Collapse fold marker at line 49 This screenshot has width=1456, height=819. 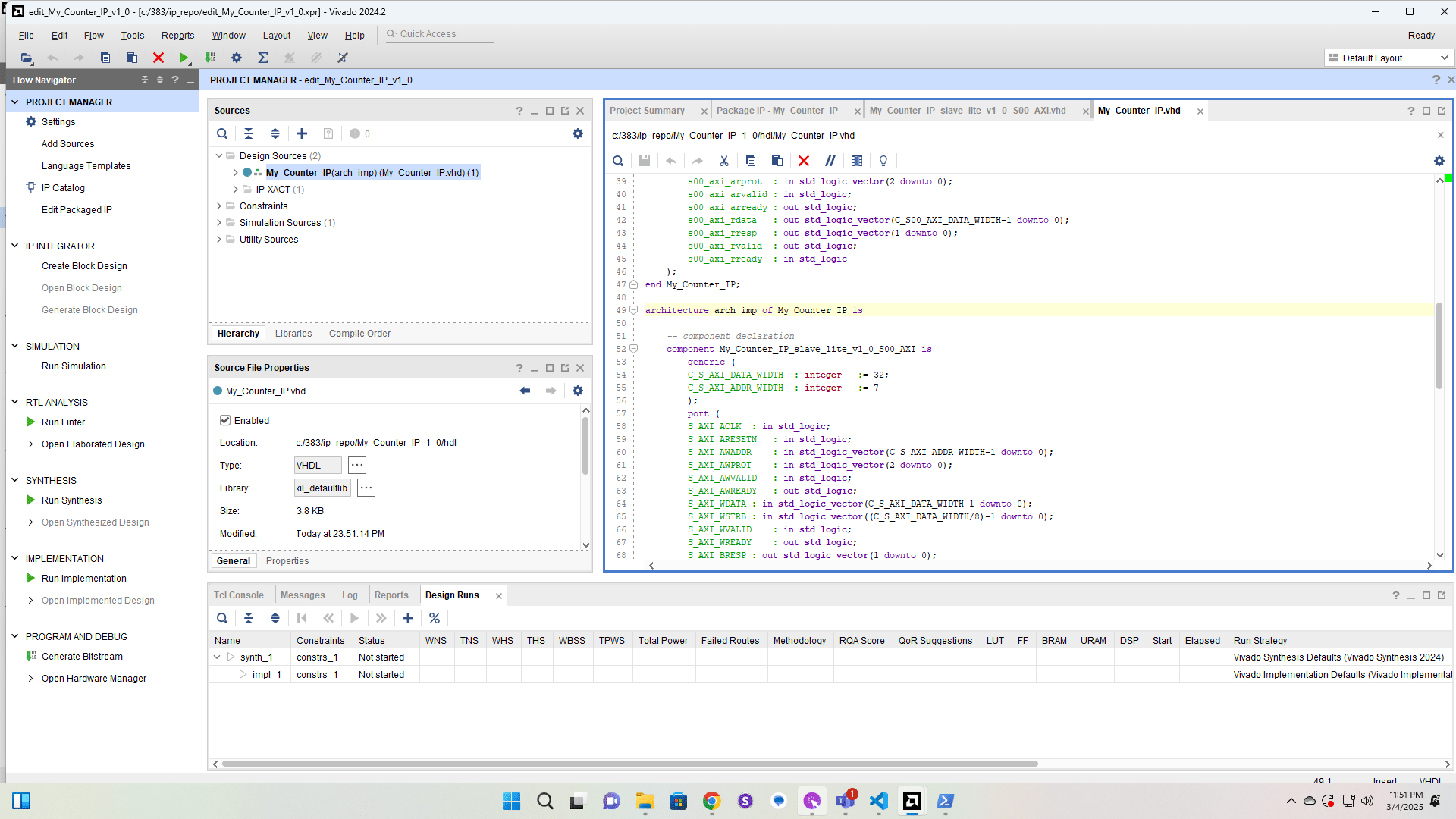tap(633, 310)
